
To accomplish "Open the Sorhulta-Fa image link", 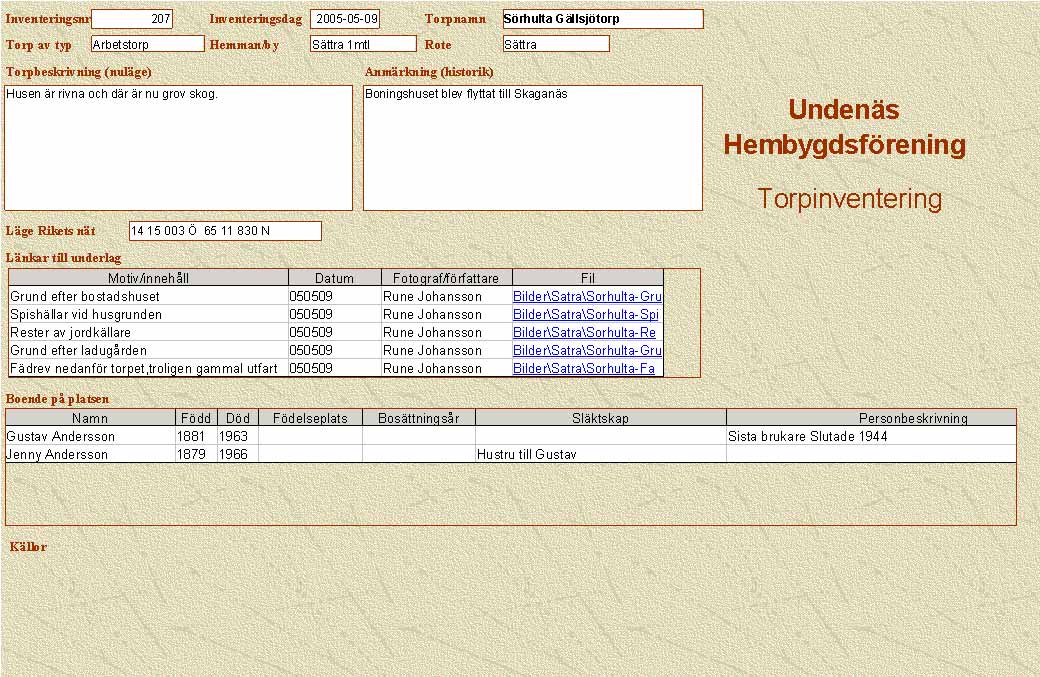I will [584, 369].
